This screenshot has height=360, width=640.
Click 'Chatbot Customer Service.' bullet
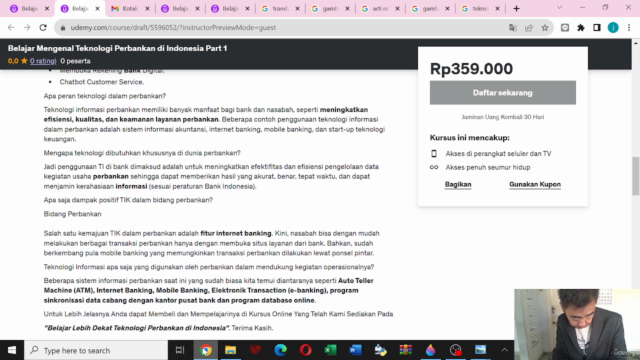(102, 82)
